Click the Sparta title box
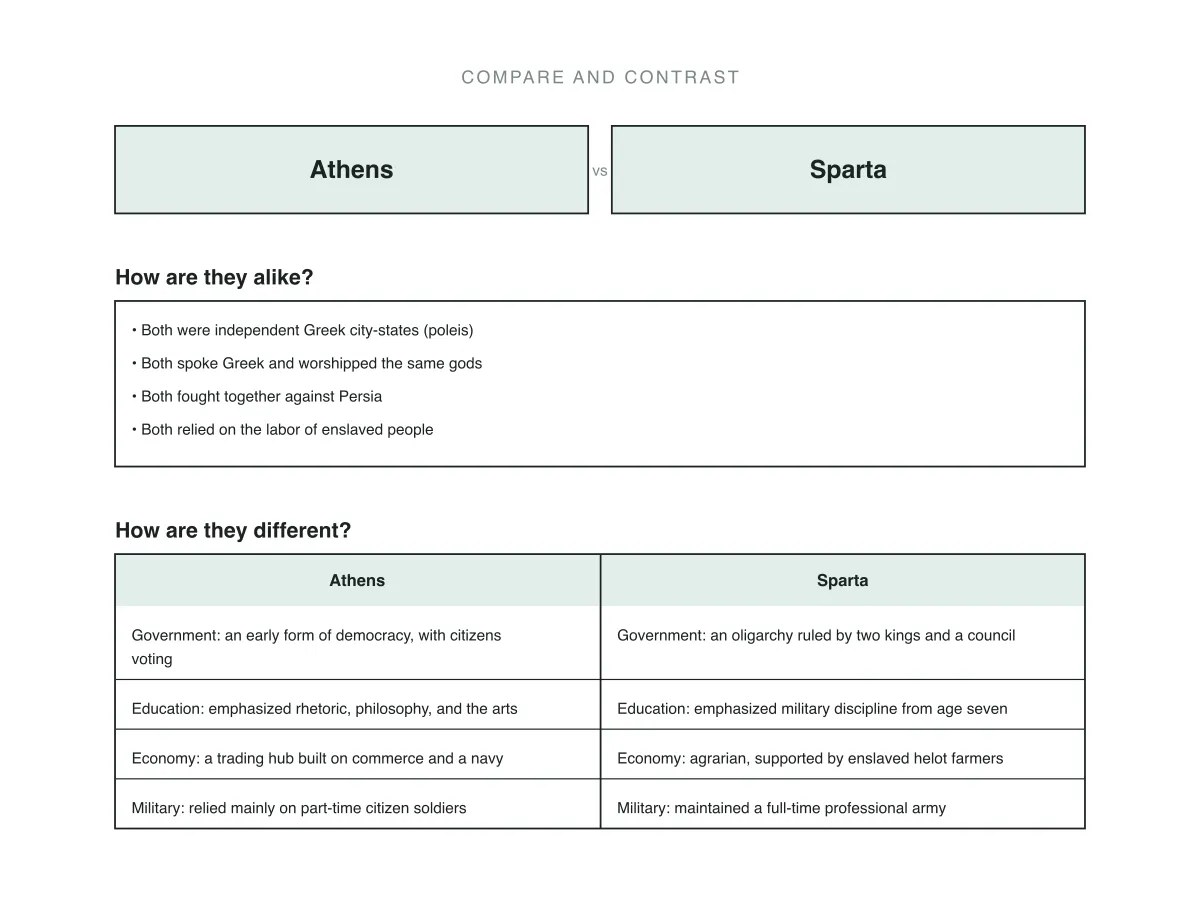Image resolution: width=1200 pixels, height=900 pixels. [x=848, y=169]
